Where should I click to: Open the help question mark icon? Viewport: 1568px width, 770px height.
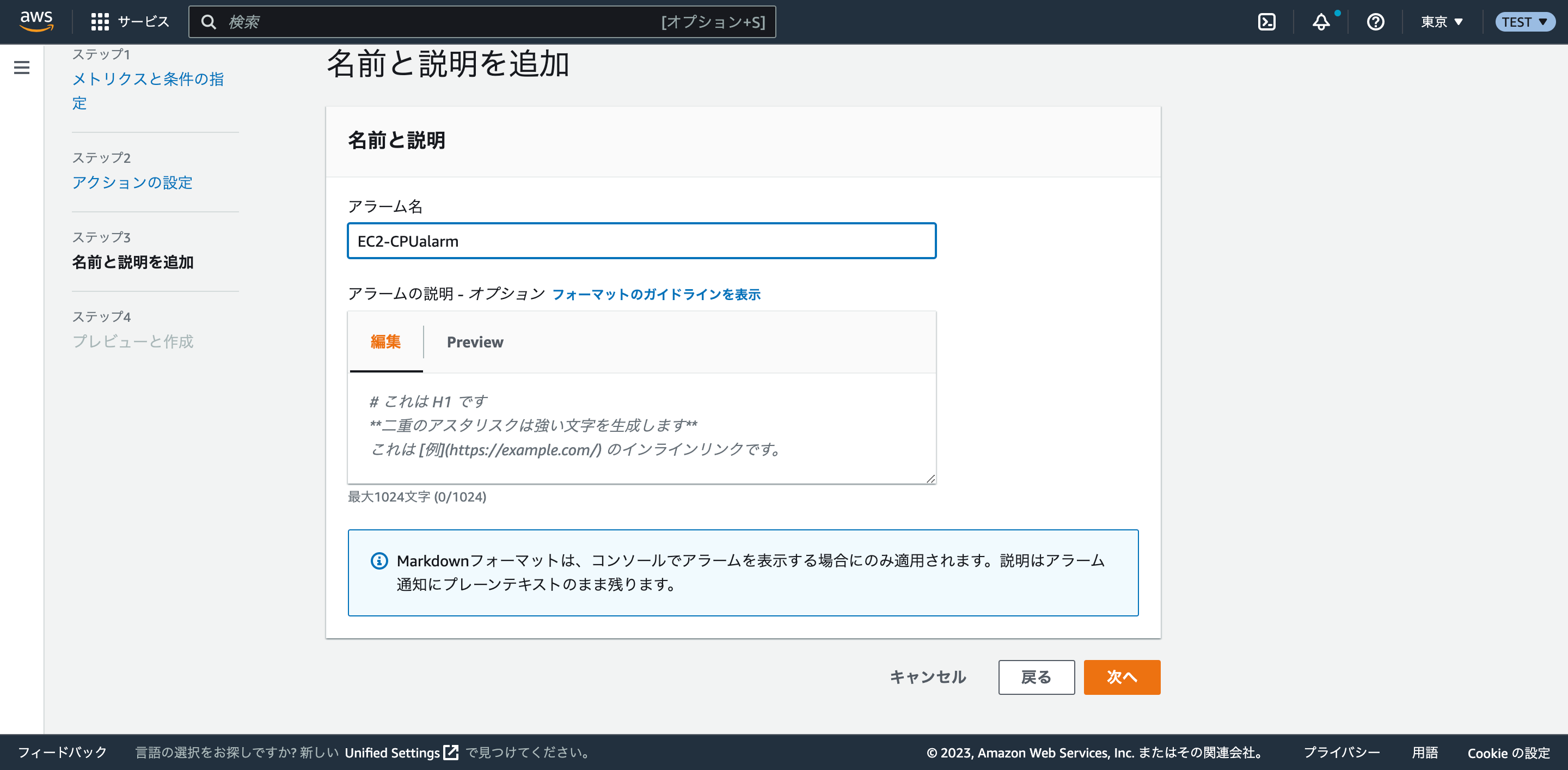pyautogui.click(x=1375, y=22)
